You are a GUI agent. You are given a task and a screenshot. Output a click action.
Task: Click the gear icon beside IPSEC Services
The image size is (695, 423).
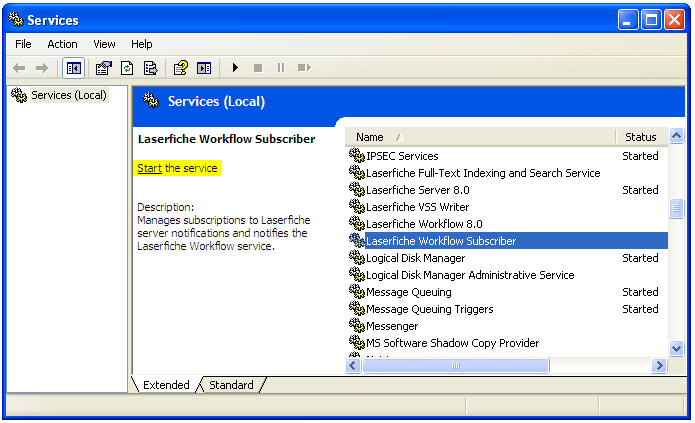[356, 155]
